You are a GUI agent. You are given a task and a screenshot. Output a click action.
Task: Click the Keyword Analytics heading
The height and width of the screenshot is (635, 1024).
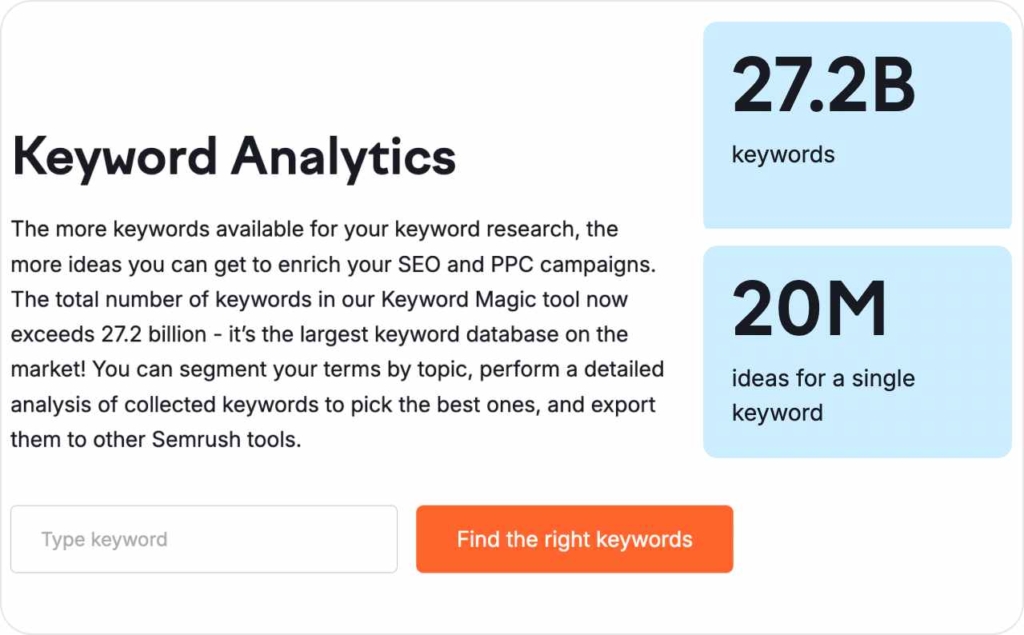[232, 157]
